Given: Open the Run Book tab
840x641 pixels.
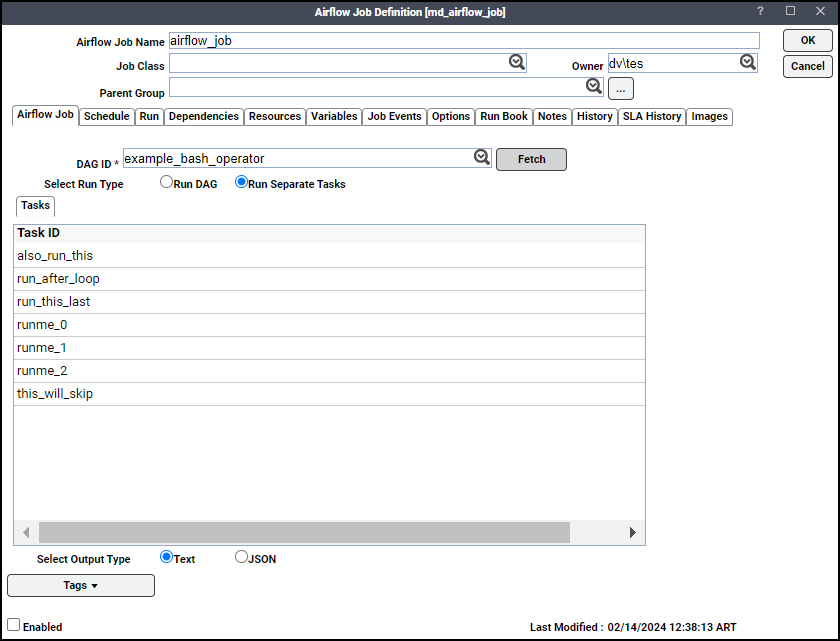Looking at the screenshot, I should pyautogui.click(x=504, y=117).
